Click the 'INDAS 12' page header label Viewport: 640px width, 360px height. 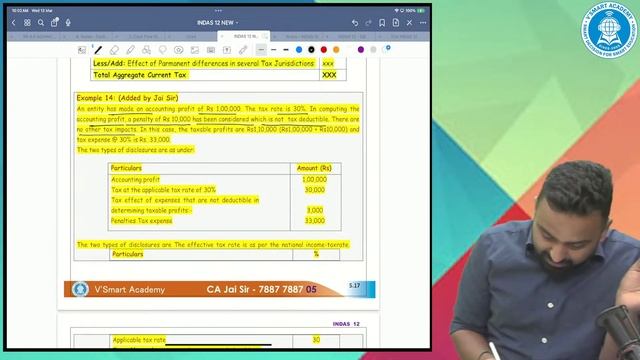click(346, 324)
